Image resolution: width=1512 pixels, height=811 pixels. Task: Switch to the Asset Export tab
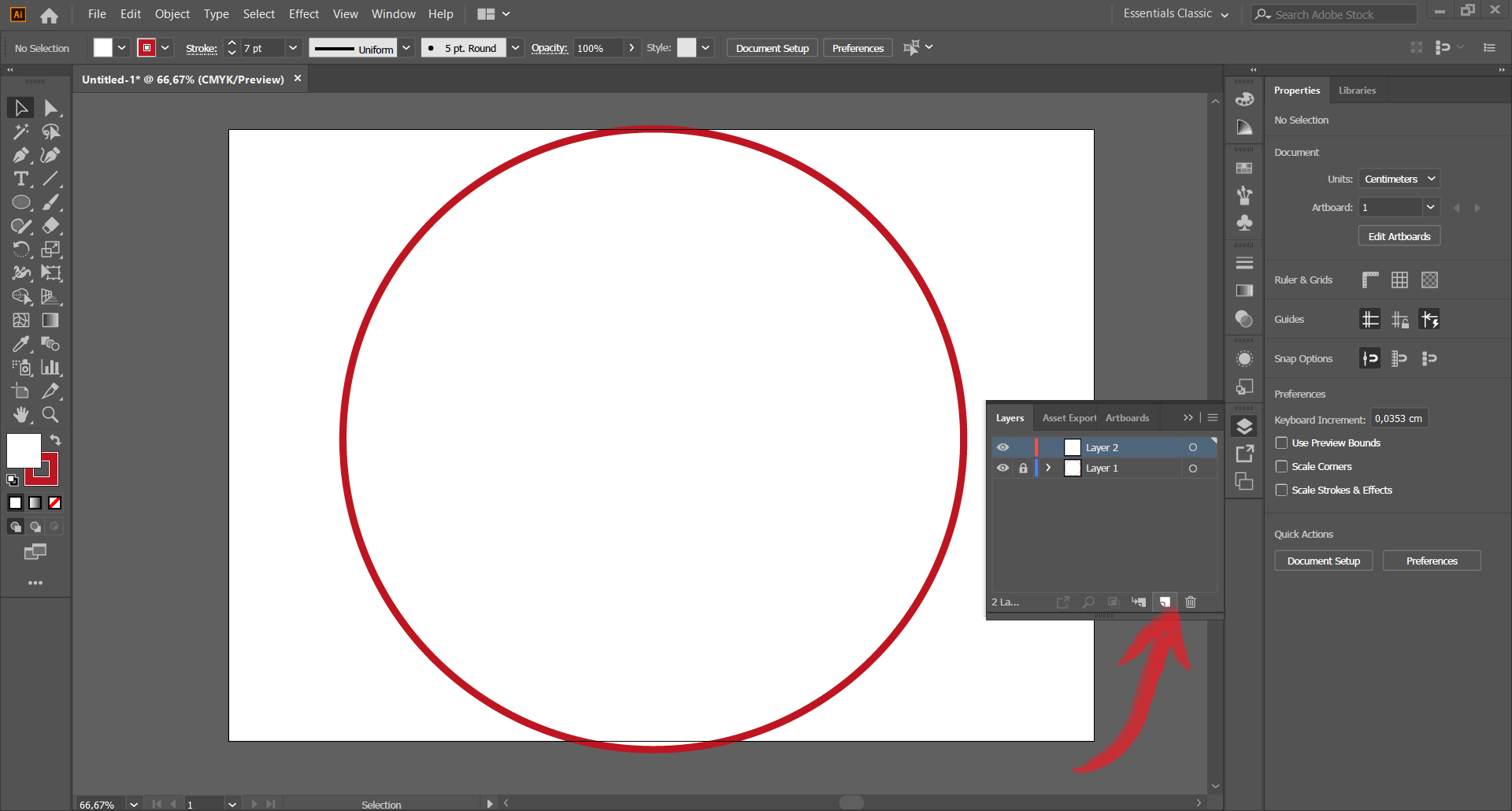pyautogui.click(x=1069, y=418)
